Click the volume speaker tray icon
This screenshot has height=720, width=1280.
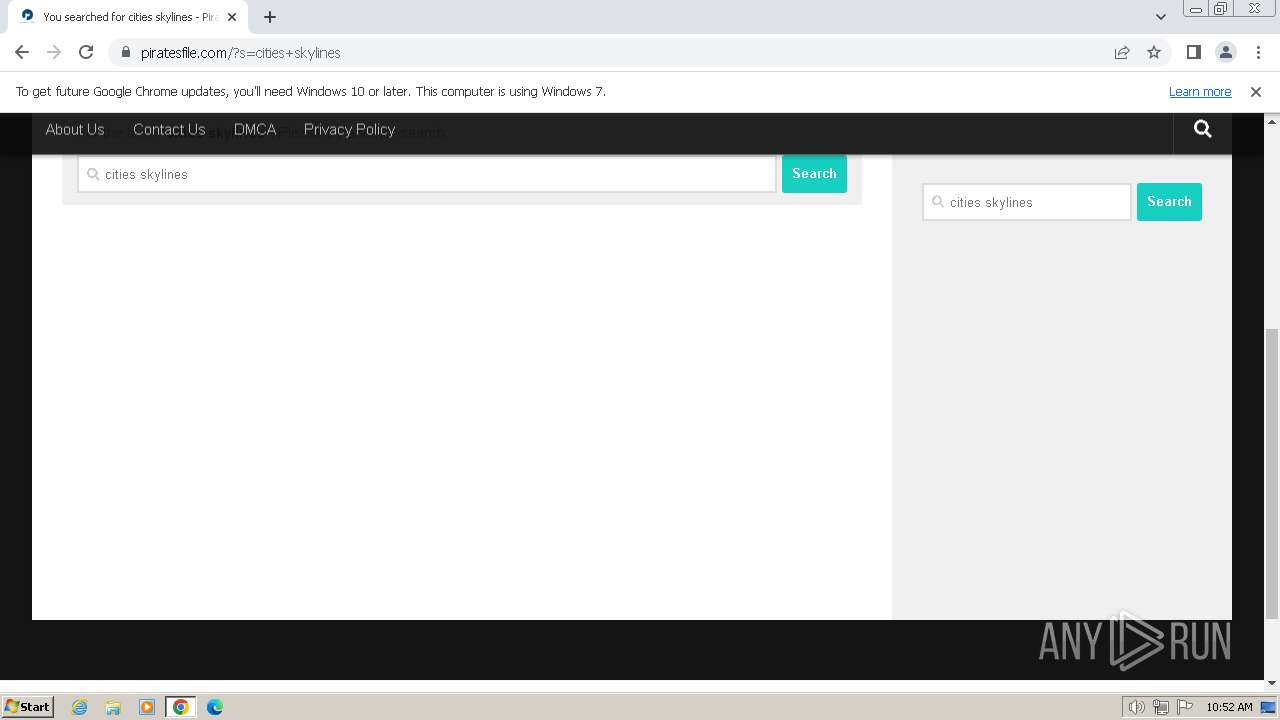[1137, 707]
